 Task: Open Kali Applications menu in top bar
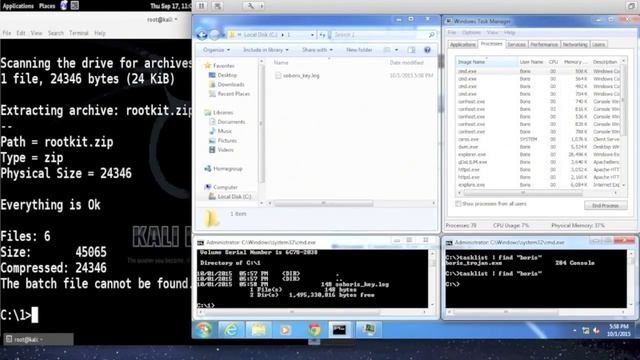[x=18, y=6]
